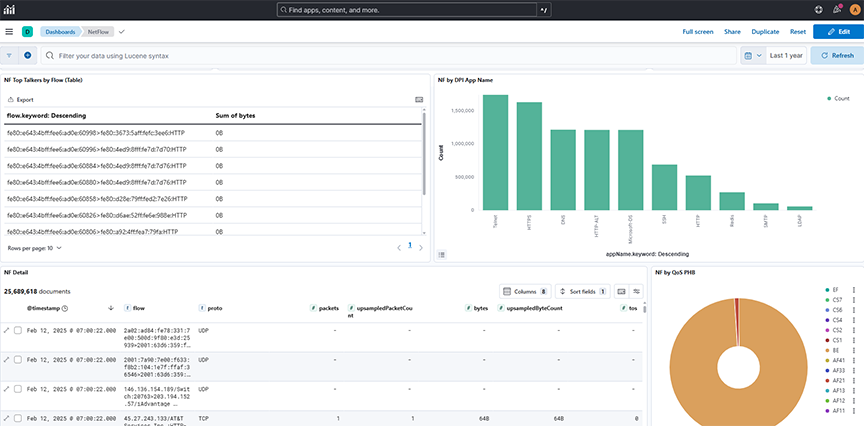Open the filter options funnel icon

10,55
